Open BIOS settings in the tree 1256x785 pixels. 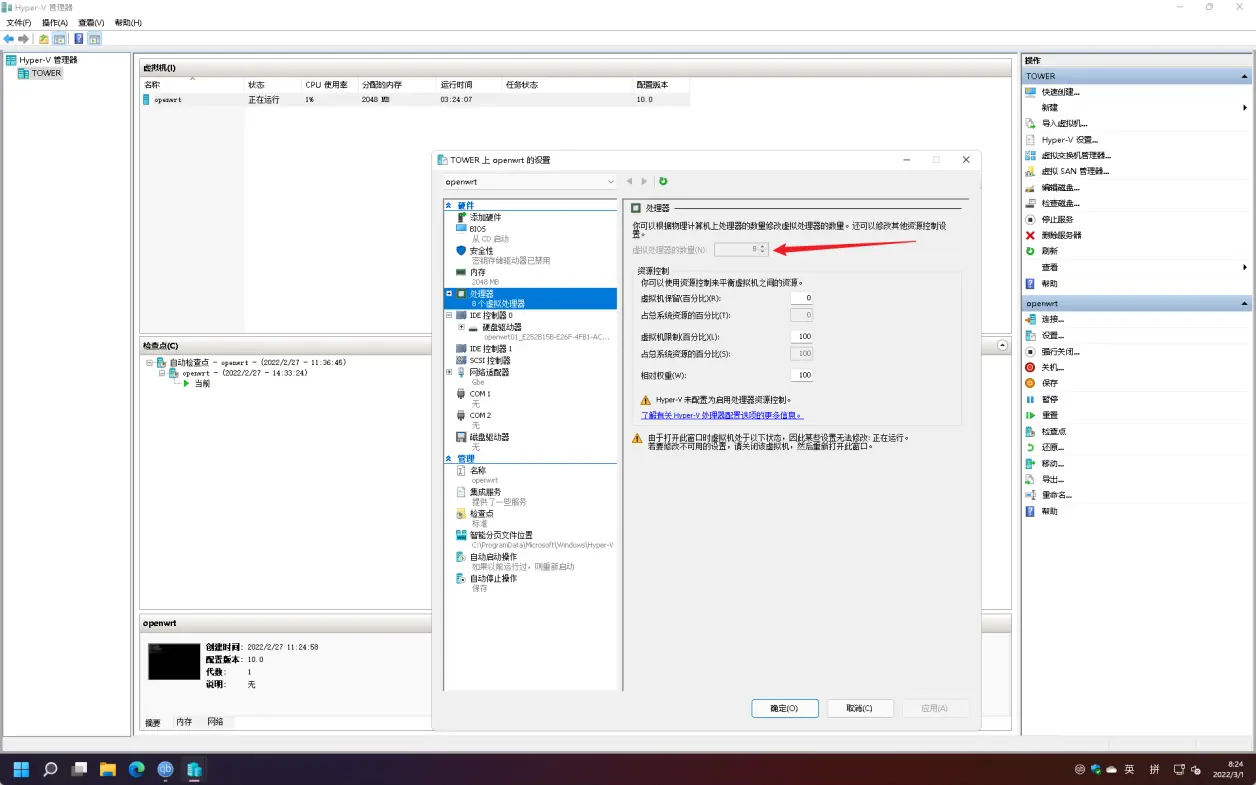tap(478, 229)
